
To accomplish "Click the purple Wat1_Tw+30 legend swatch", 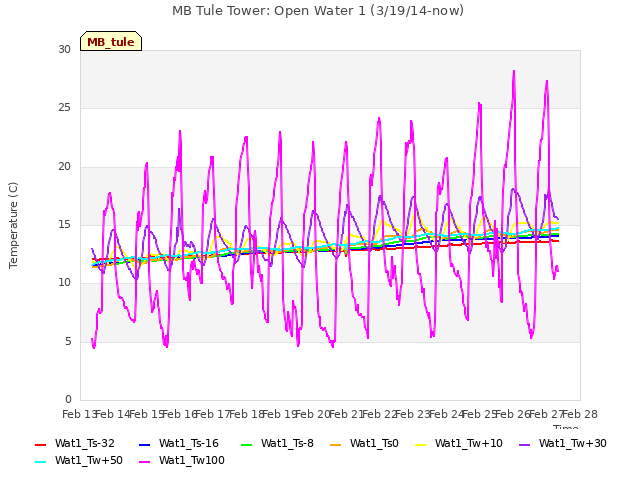I will click(524, 444).
